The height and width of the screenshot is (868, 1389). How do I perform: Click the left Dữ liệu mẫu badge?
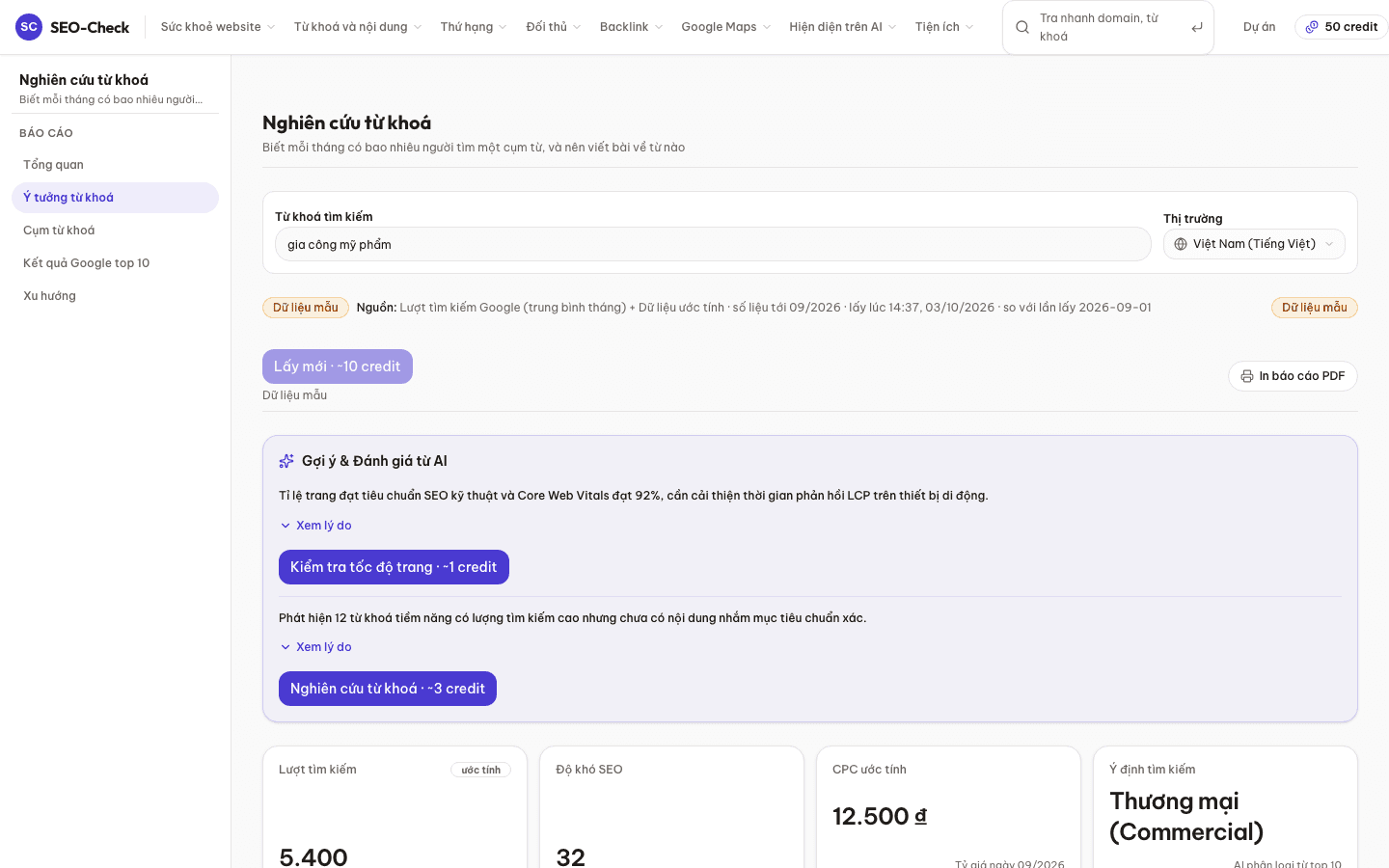[x=306, y=308]
